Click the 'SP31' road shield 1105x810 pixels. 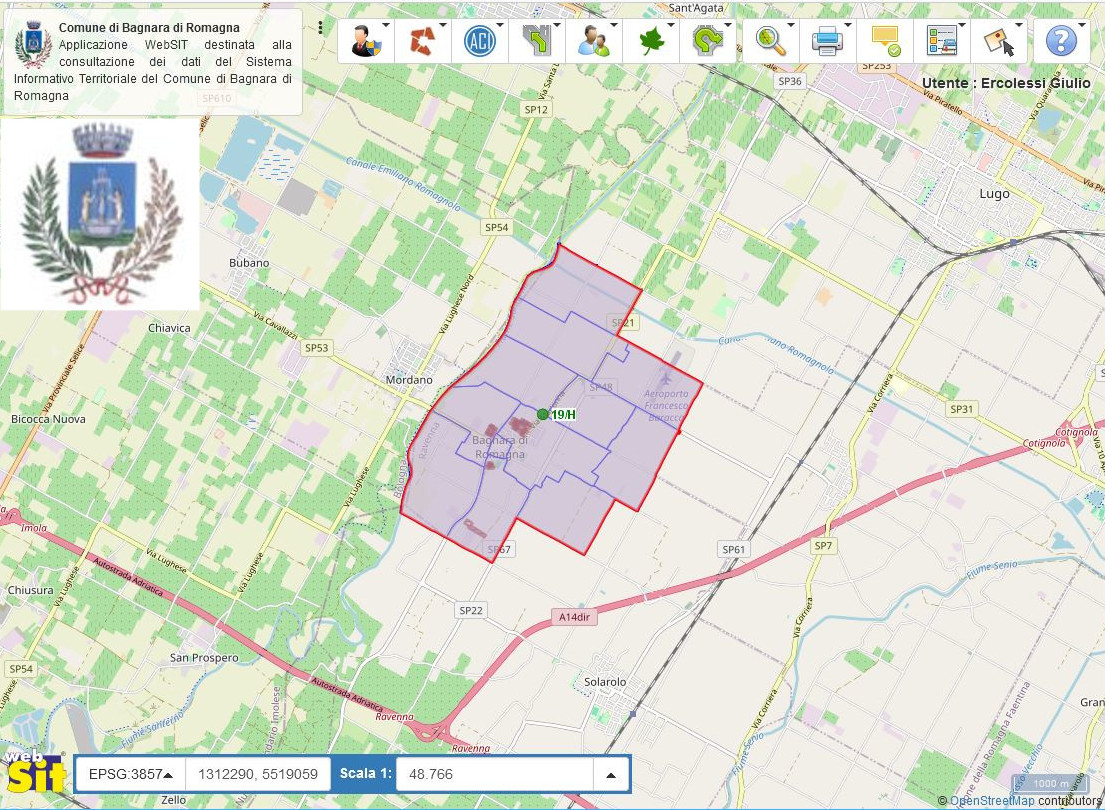pos(961,409)
